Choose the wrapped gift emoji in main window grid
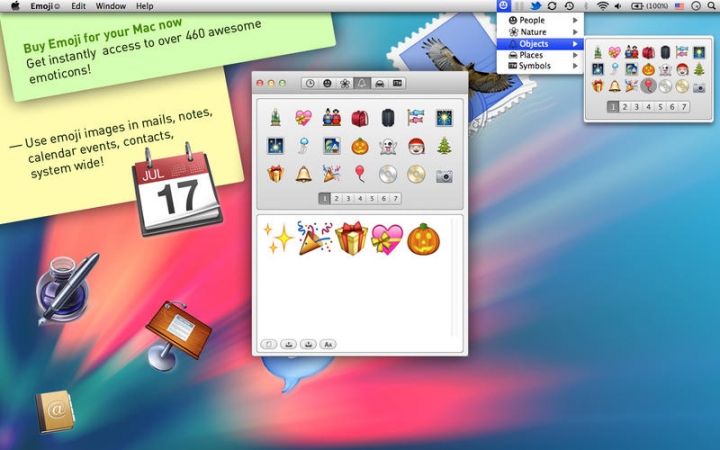 coord(276,174)
